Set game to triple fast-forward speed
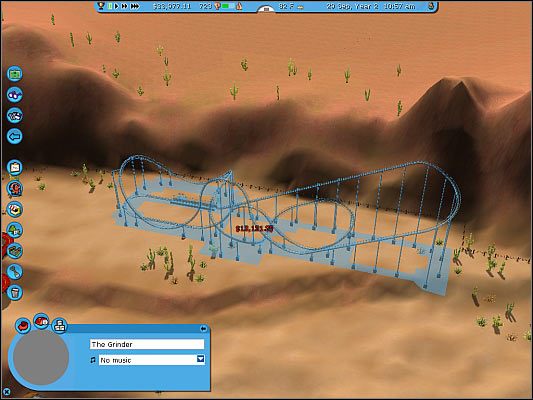This screenshot has width=533, height=400. (135, 6)
